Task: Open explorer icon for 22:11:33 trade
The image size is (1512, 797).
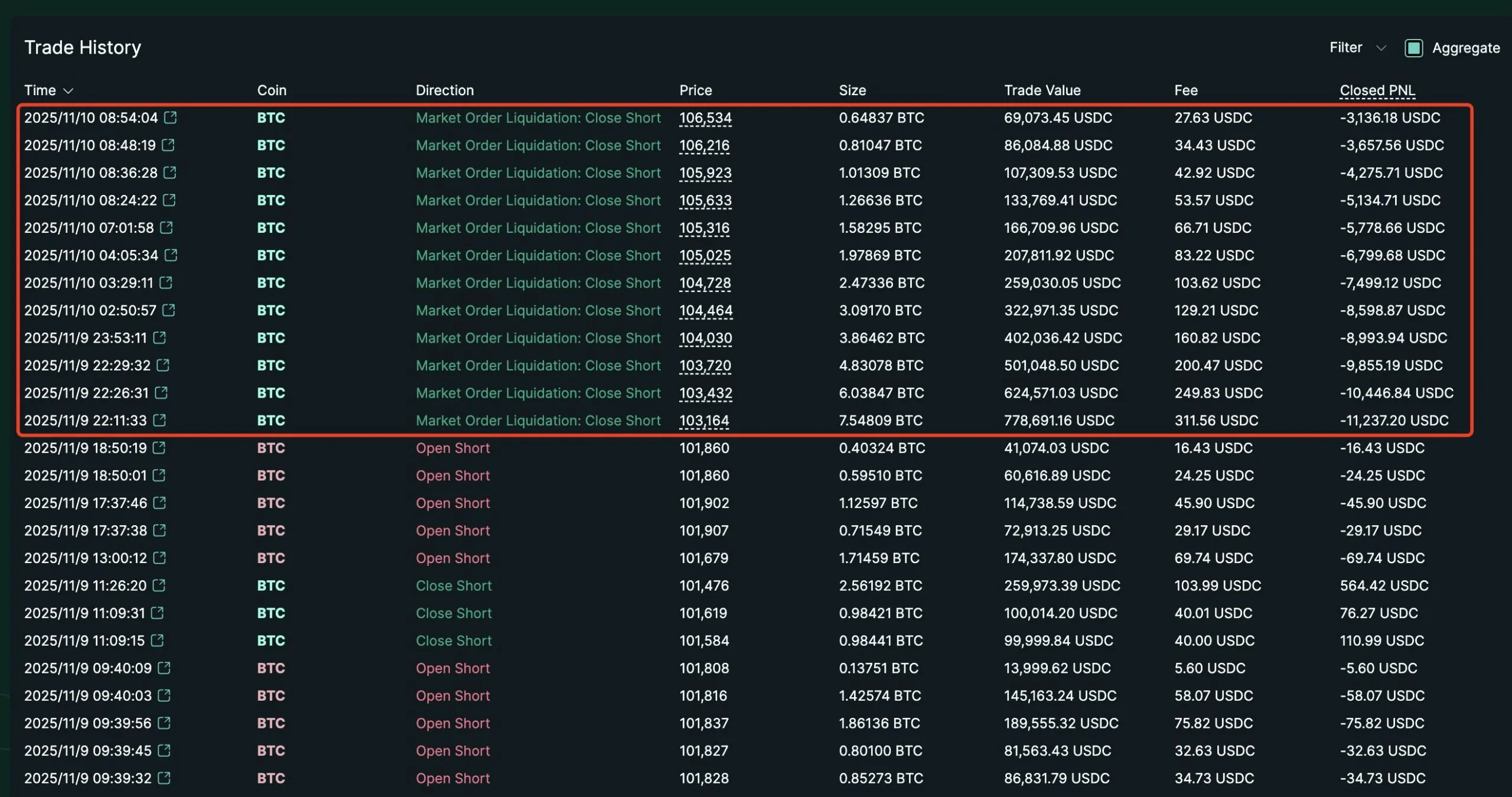Action: coord(159,419)
